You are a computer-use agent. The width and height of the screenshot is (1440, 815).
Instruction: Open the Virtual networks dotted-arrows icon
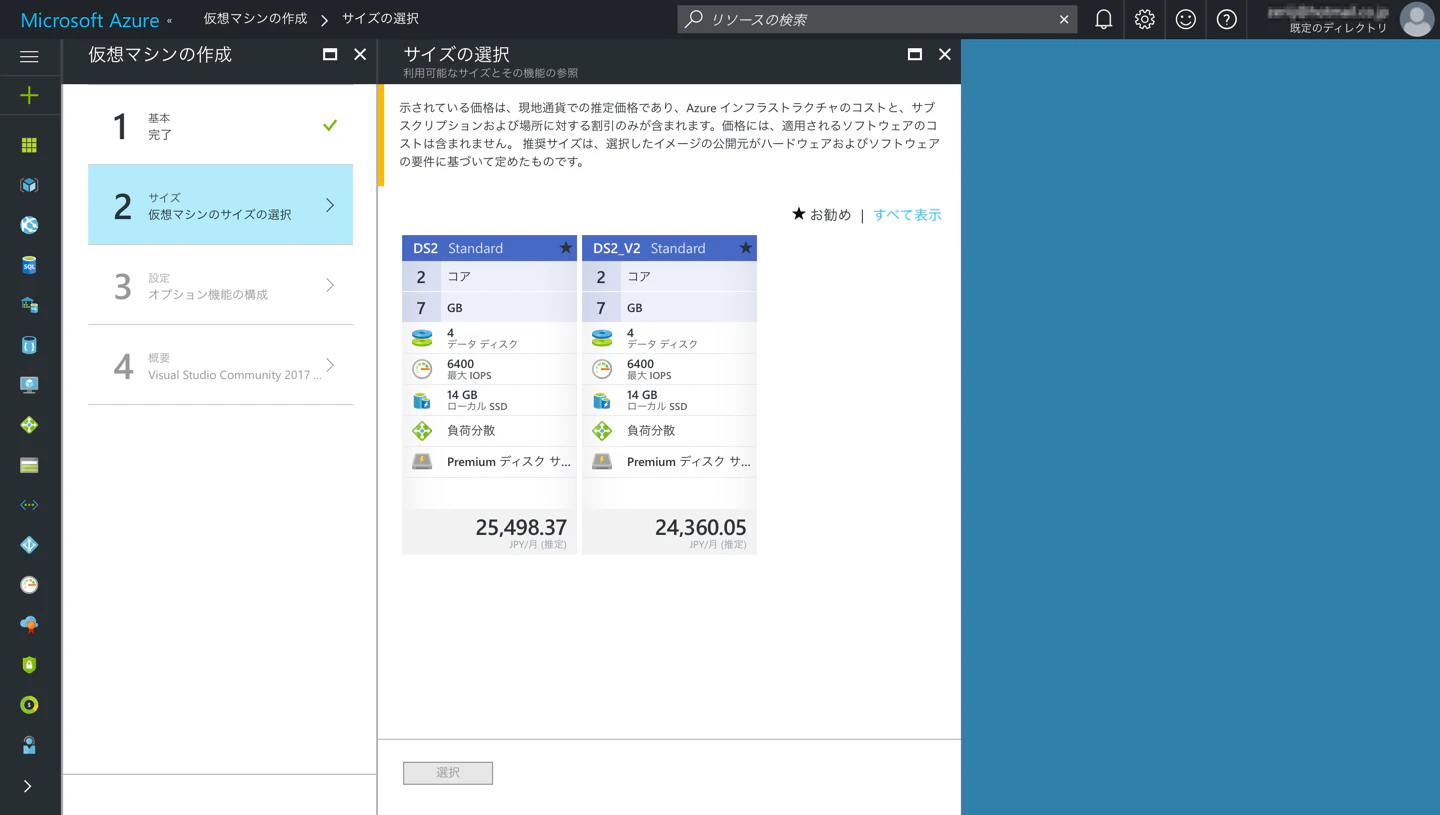click(x=29, y=505)
